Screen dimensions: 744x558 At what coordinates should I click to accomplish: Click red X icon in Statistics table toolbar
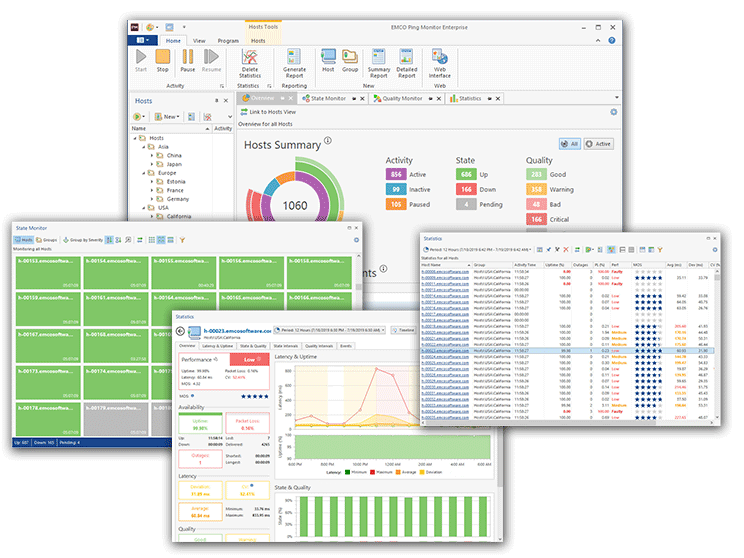click(x=566, y=250)
